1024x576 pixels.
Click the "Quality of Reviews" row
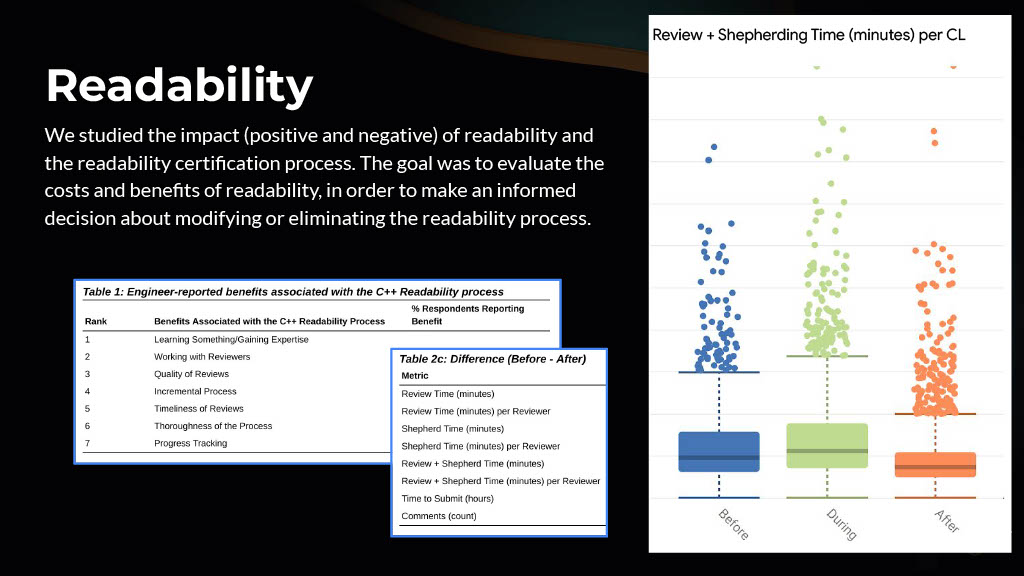tap(191, 374)
